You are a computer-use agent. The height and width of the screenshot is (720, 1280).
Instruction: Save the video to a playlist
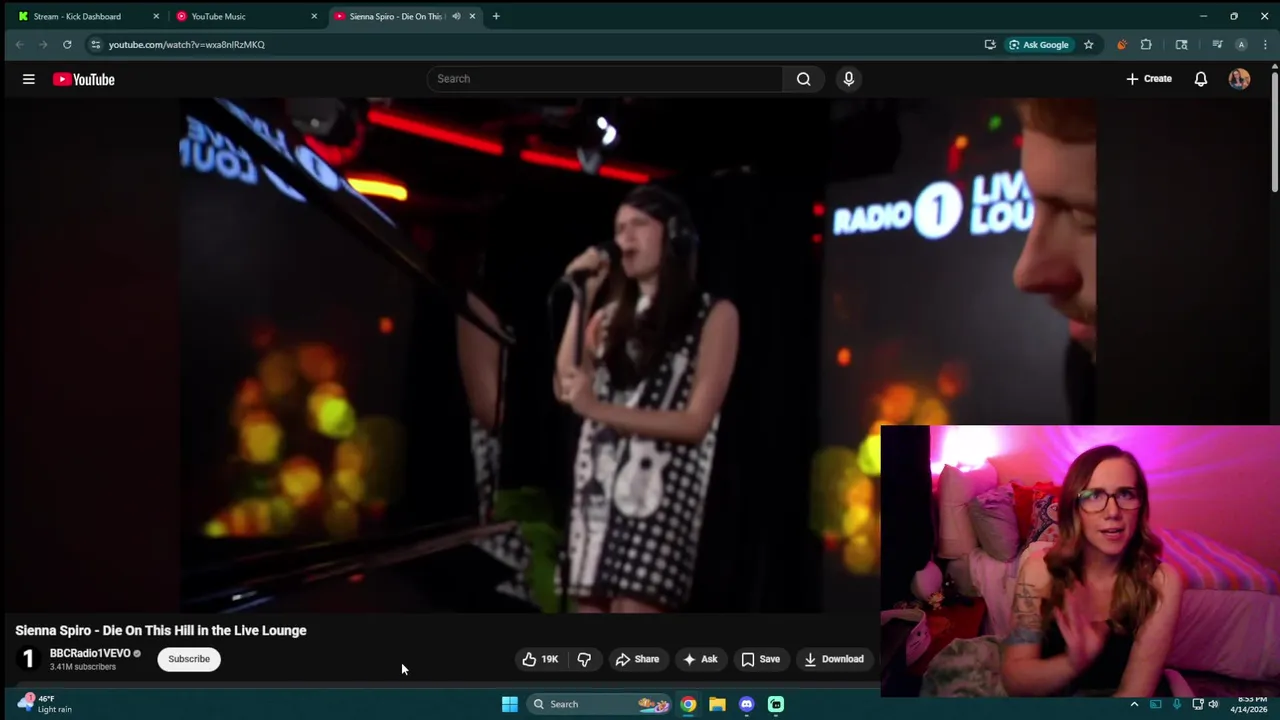tap(760, 659)
